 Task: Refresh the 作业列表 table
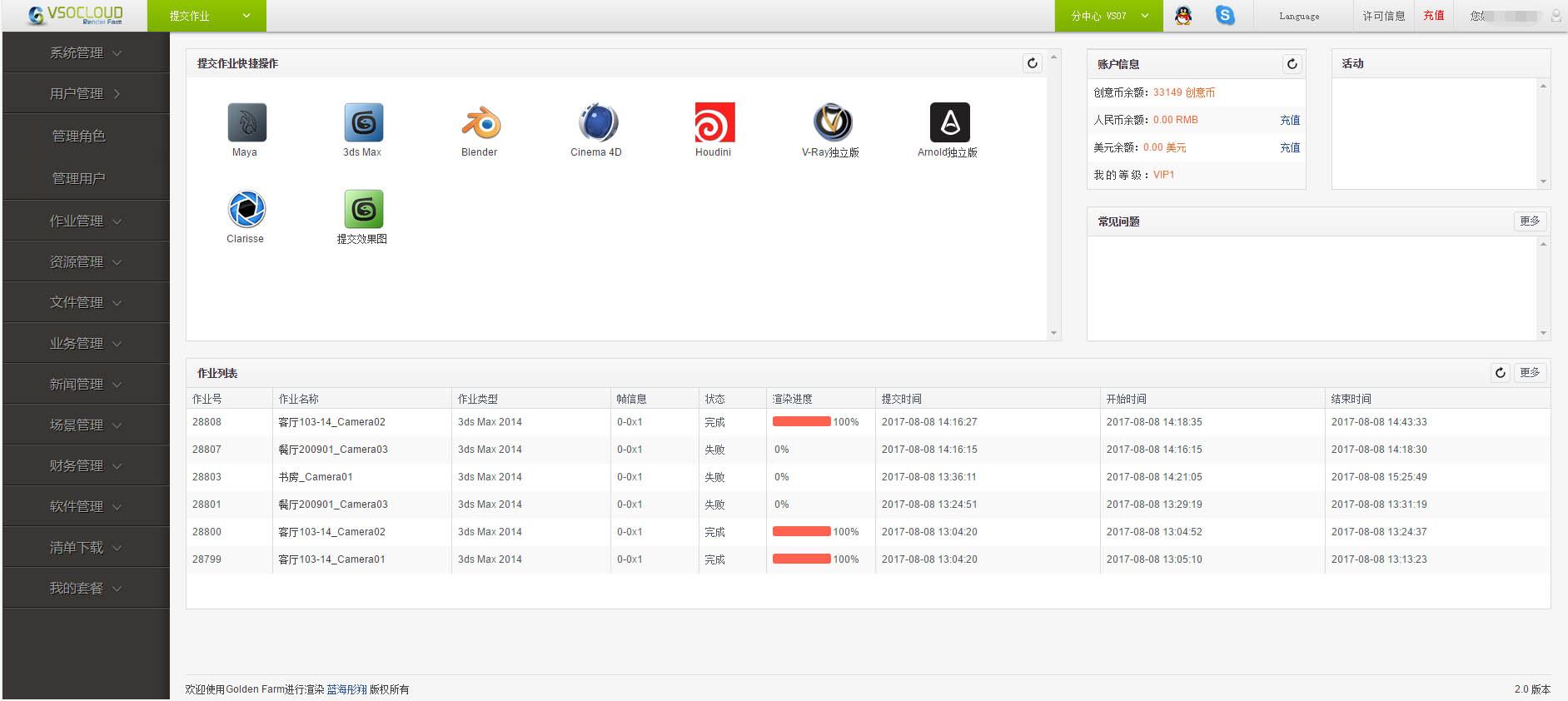pyautogui.click(x=1501, y=373)
